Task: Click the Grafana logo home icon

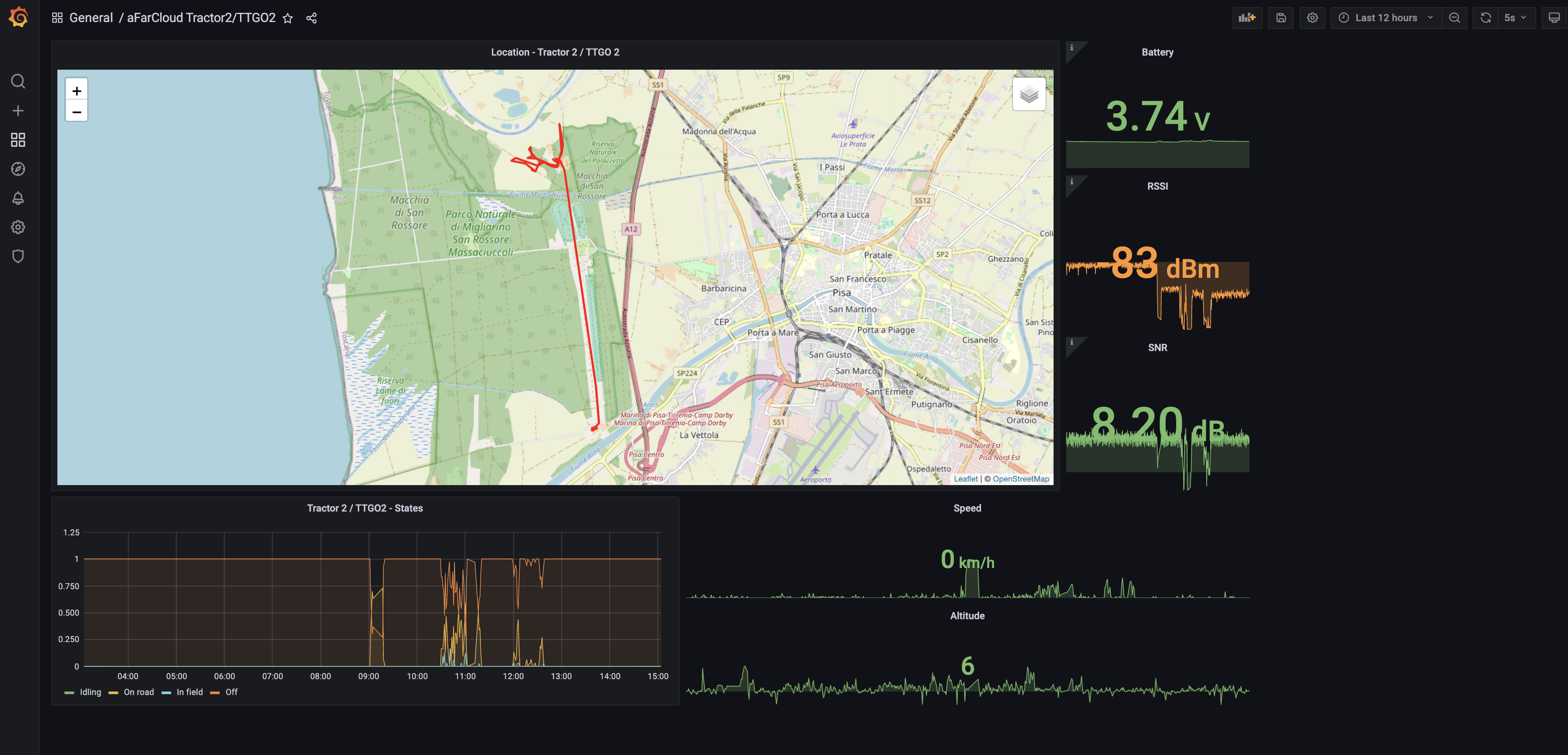Action: point(18,17)
